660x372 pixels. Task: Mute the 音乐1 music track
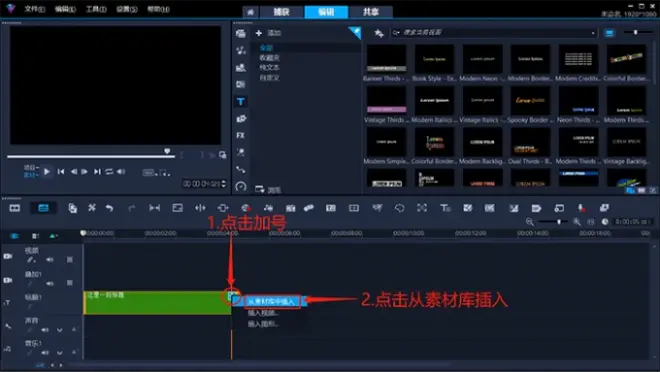[x=45, y=353]
